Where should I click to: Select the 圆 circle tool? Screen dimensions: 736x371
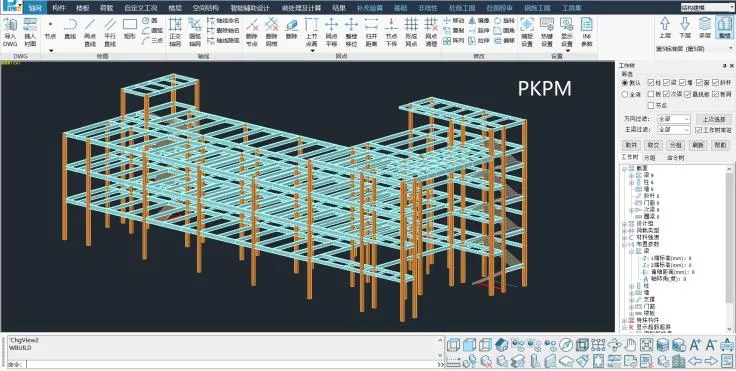point(150,21)
